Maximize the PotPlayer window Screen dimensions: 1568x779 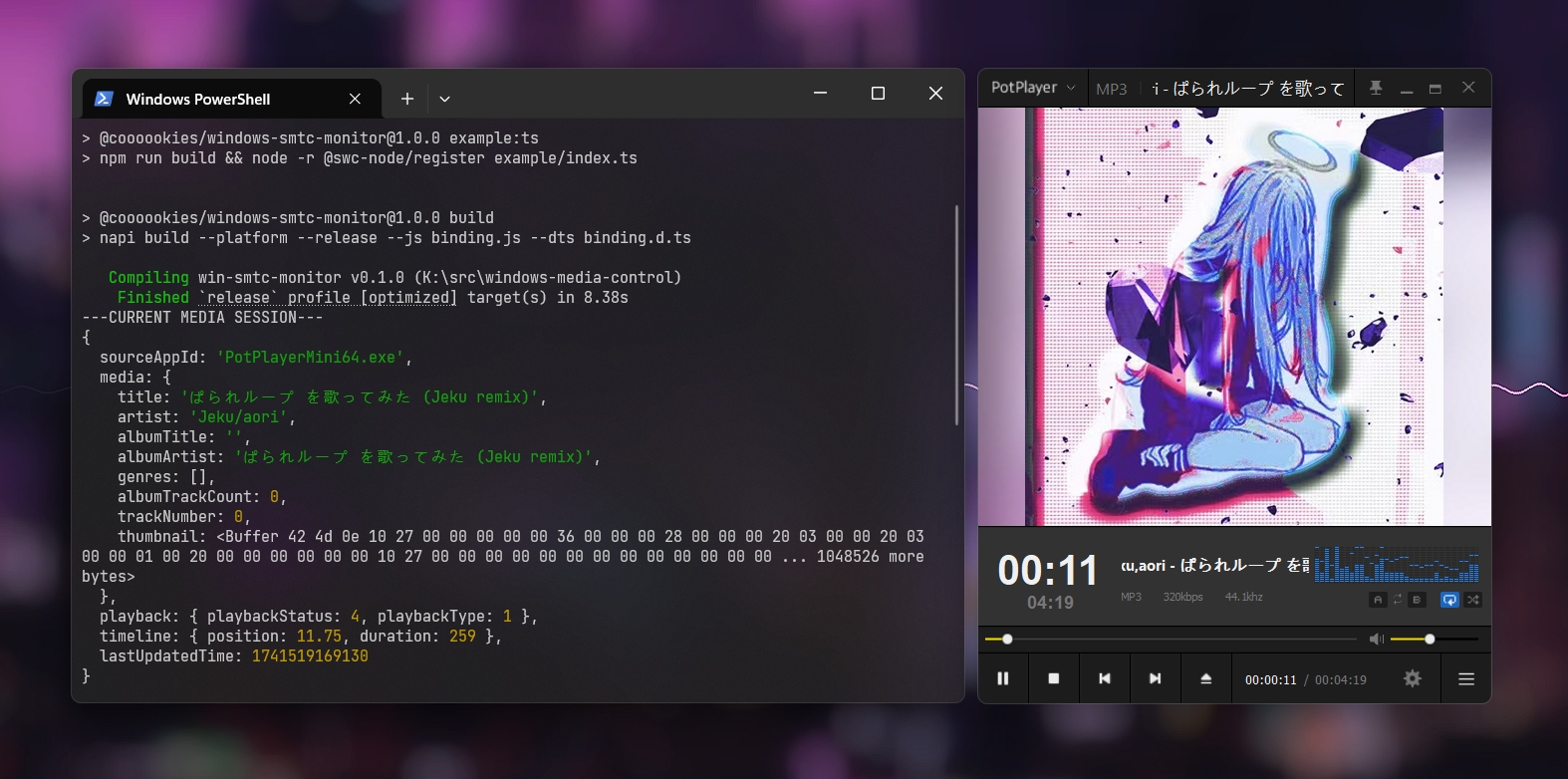1436,89
